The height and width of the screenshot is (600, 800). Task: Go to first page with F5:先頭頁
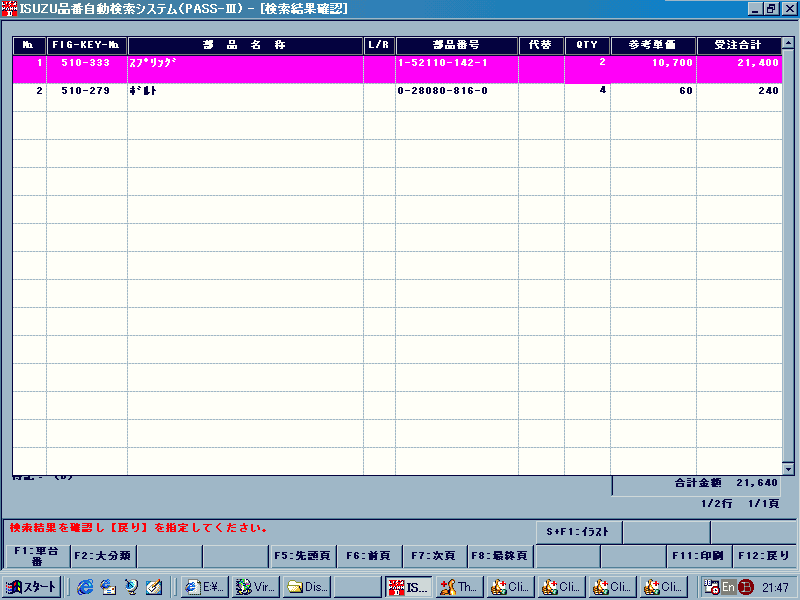[x=302, y=556]
